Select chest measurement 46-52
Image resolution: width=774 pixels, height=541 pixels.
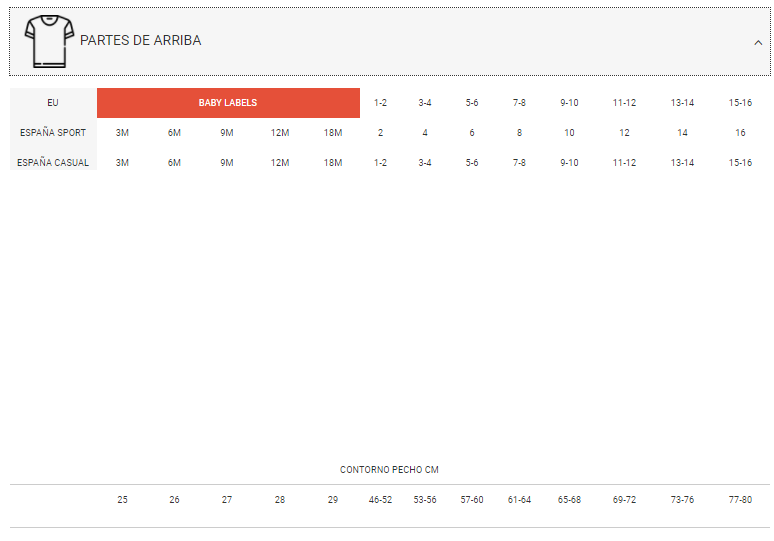(380, 500)
